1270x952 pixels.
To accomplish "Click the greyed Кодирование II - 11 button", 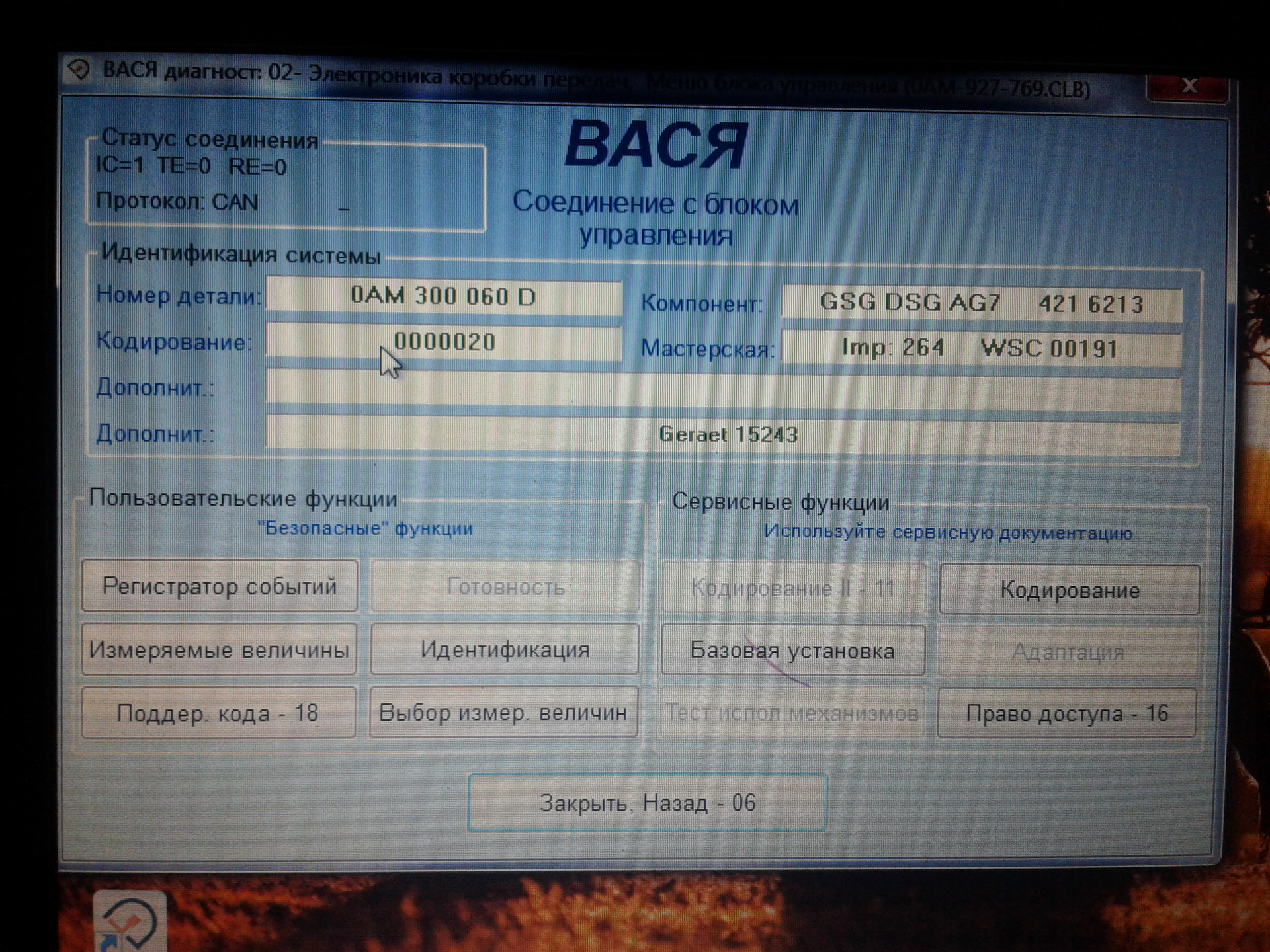I will tap(793, 588).
